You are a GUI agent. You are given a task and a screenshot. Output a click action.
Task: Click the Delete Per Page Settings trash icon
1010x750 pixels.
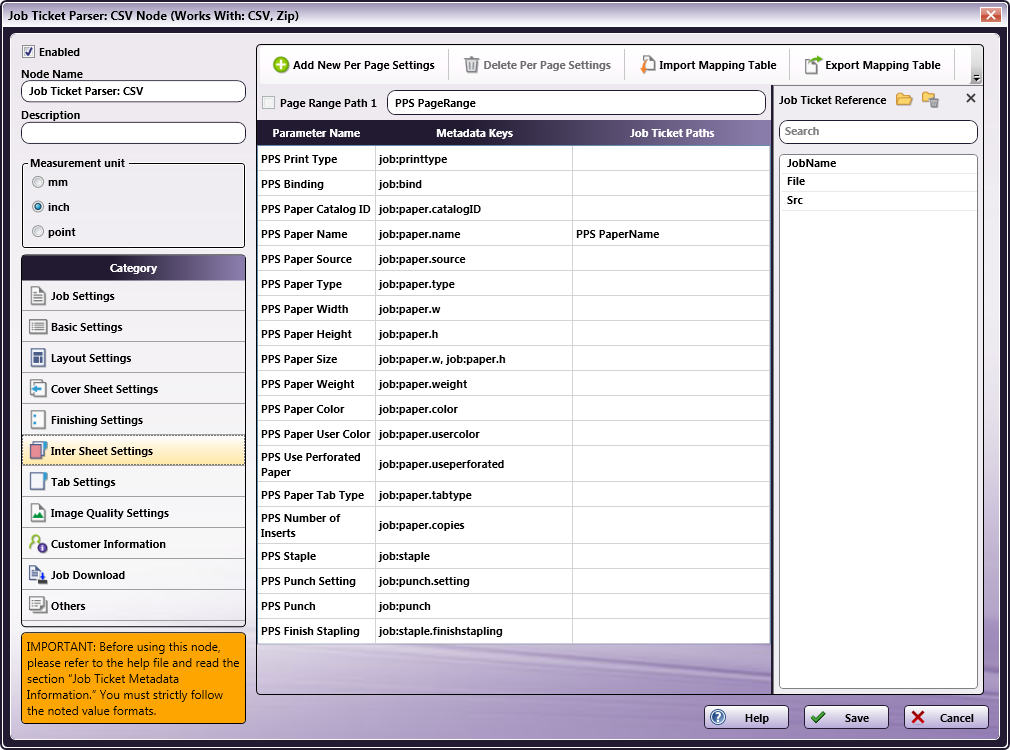coord(472,65)
